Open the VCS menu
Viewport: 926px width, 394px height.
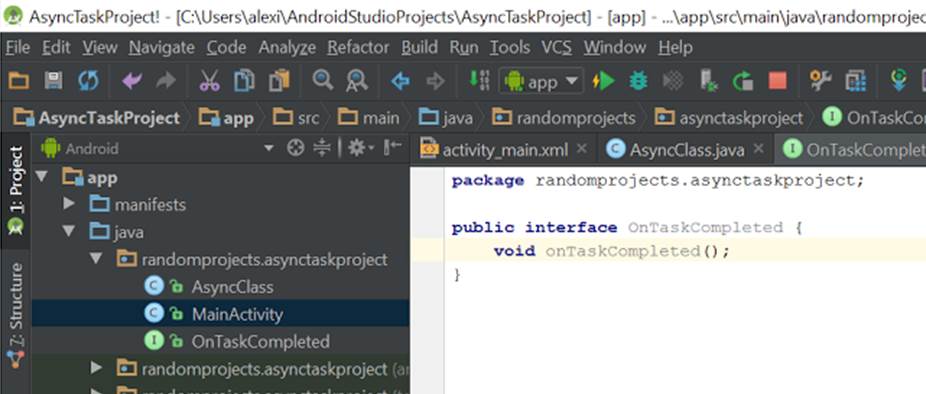click(557, 47)
